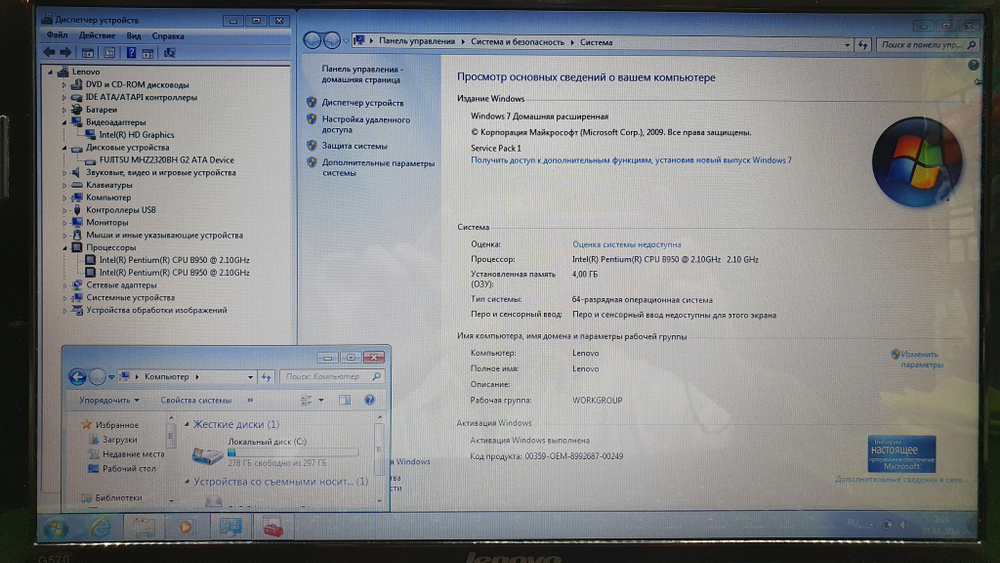Open Настройка удаленного доступа link

click(x=366, y=124)
